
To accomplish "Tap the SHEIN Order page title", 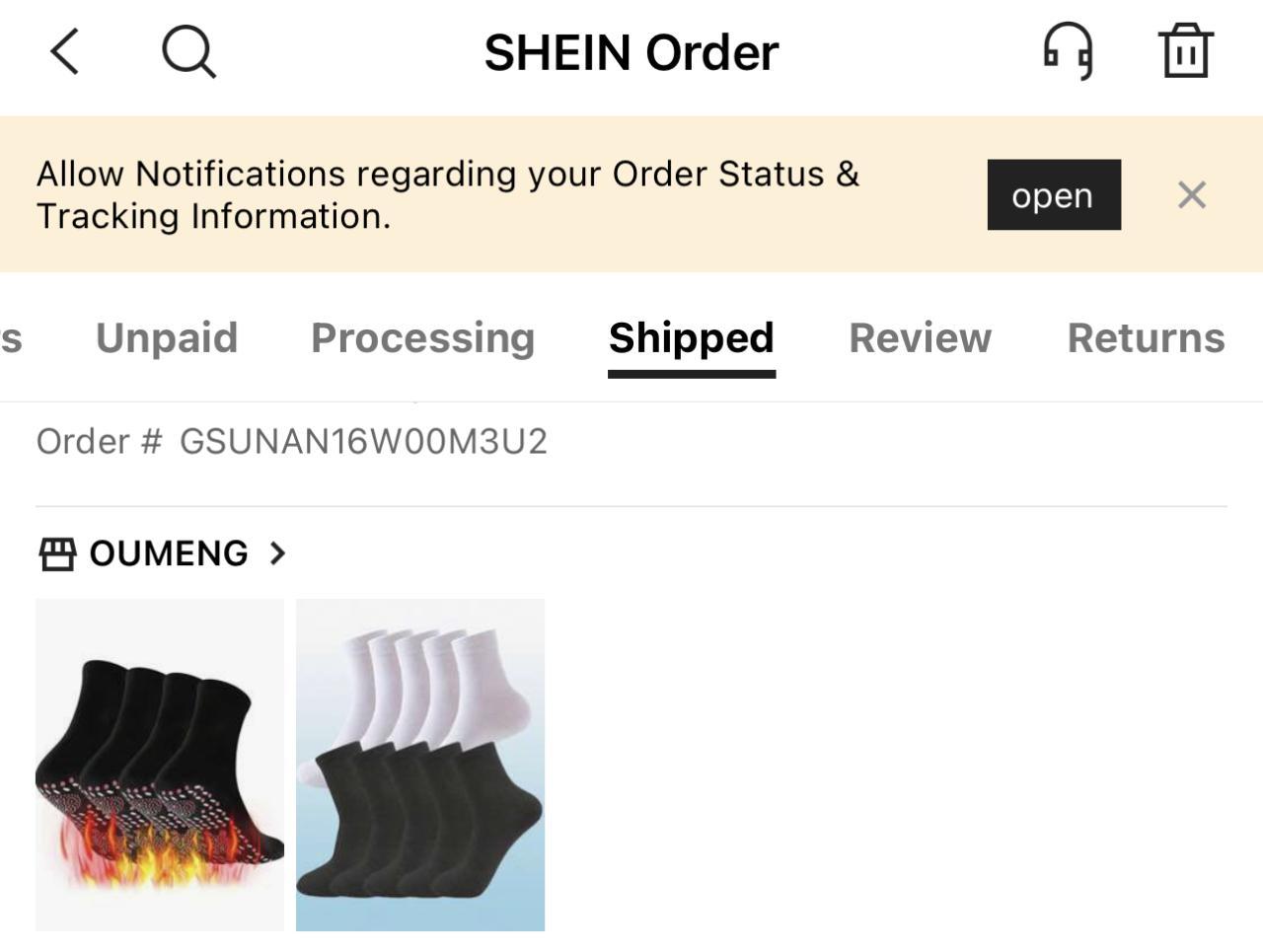I will coord(631,53).
